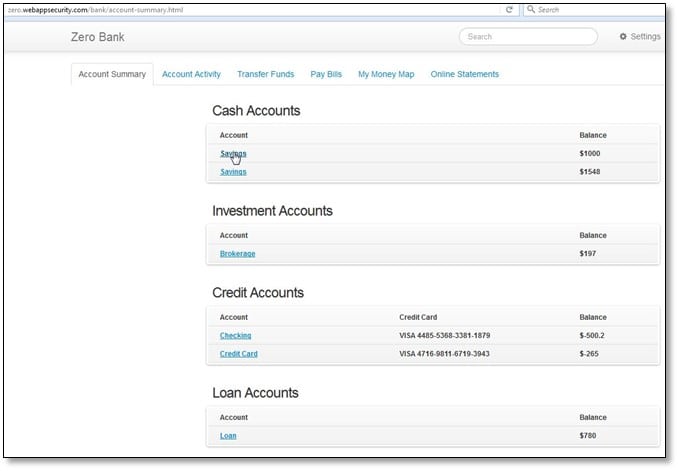Open the Savings account with $1000 balance
The height and width of the screenshot is (471, 679).
click(233, 153)
